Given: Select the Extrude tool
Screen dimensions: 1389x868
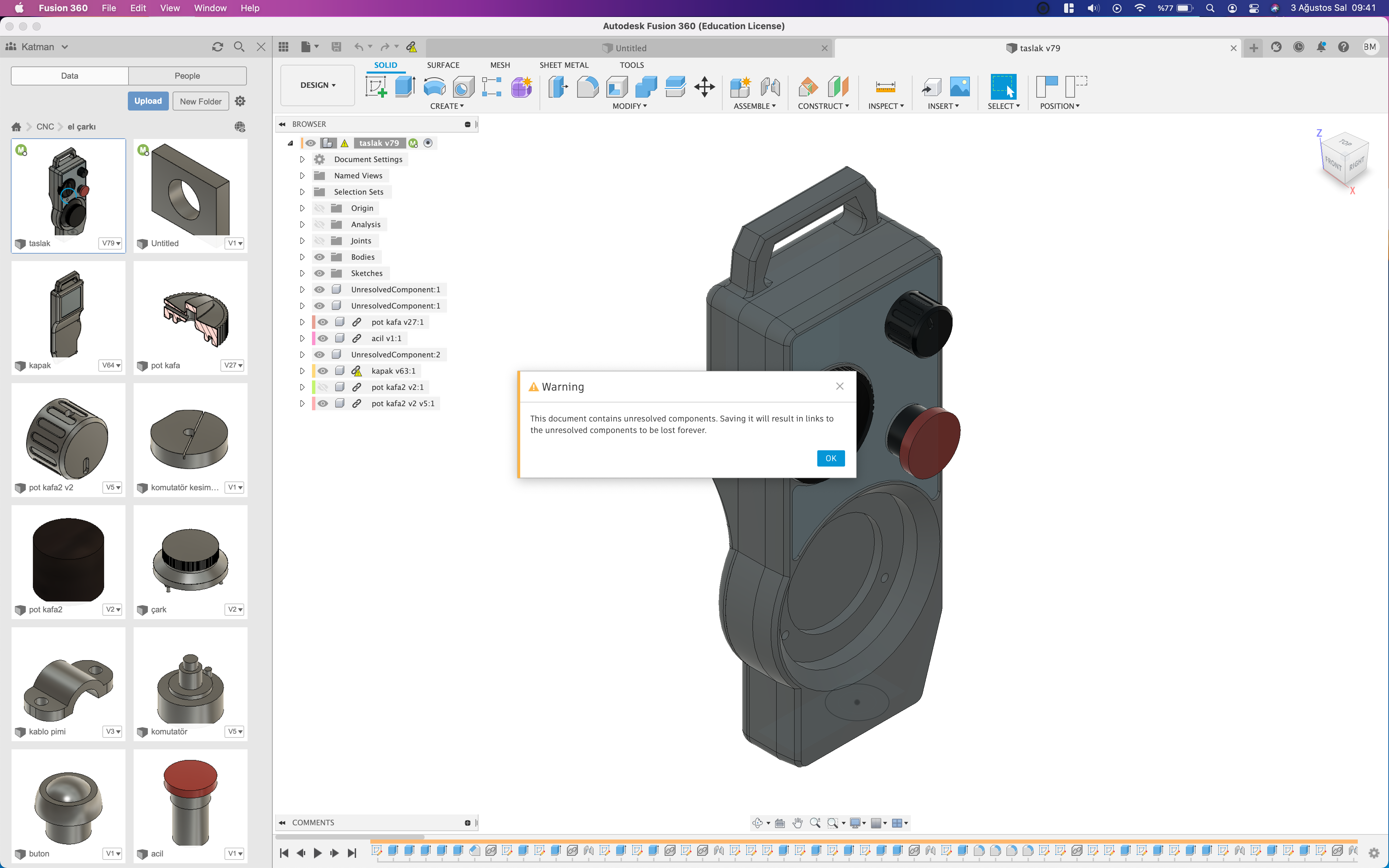Looking at the screenshot, I should click(x=405, y=87).
